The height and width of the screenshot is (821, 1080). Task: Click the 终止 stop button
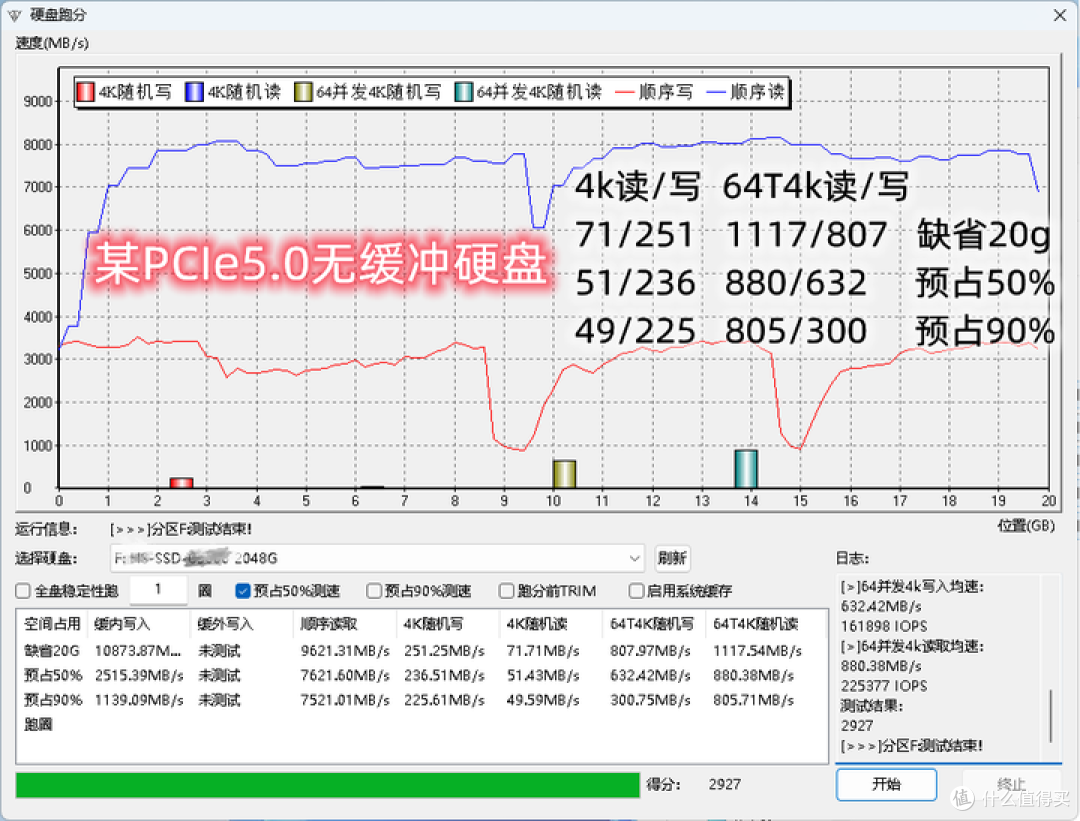pos(1011,784)
